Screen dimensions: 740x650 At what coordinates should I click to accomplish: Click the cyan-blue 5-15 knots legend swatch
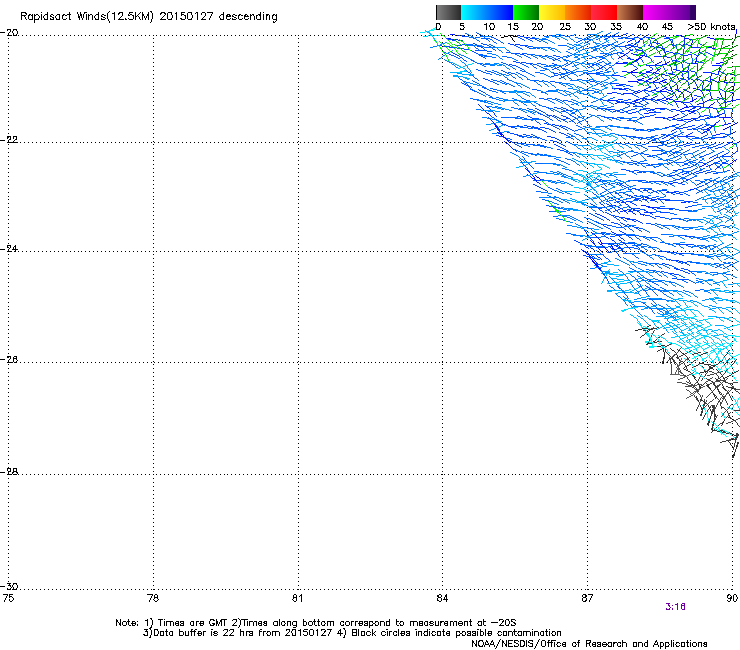click(x=487, y=12)
